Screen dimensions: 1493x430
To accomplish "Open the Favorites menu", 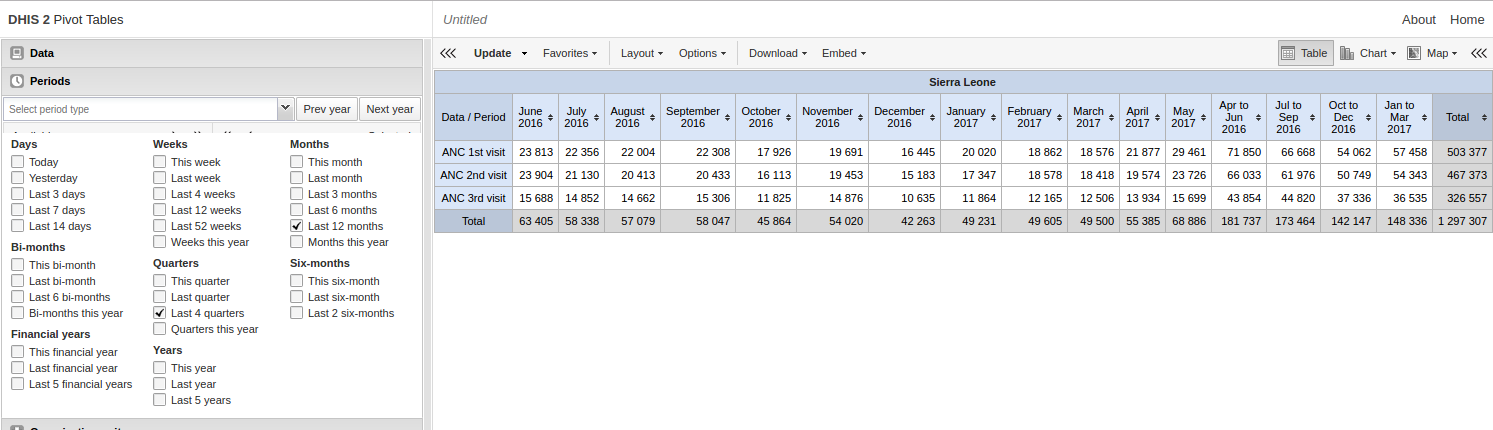I will coord(569,53).
